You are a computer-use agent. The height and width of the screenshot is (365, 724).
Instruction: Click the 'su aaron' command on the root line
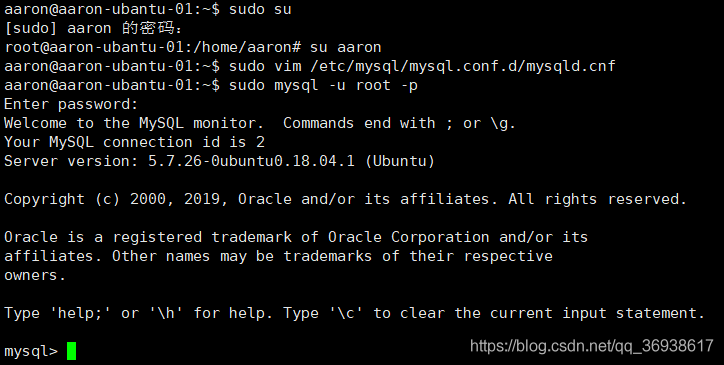(x=345, y=47)
